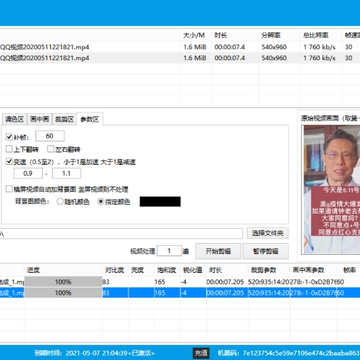Viewport: 360px width, 360px height.
Task: Open the 画中画 tab
Action: tap(40, 119)
